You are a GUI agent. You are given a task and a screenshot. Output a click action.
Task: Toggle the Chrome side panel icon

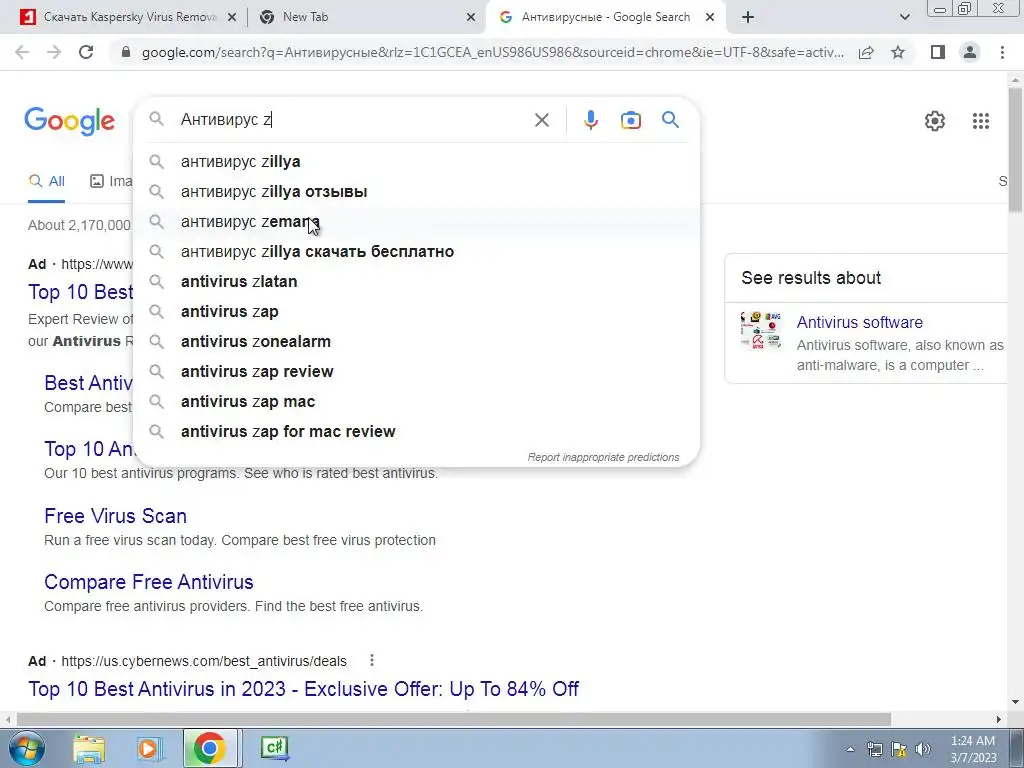tap(938, 52)
